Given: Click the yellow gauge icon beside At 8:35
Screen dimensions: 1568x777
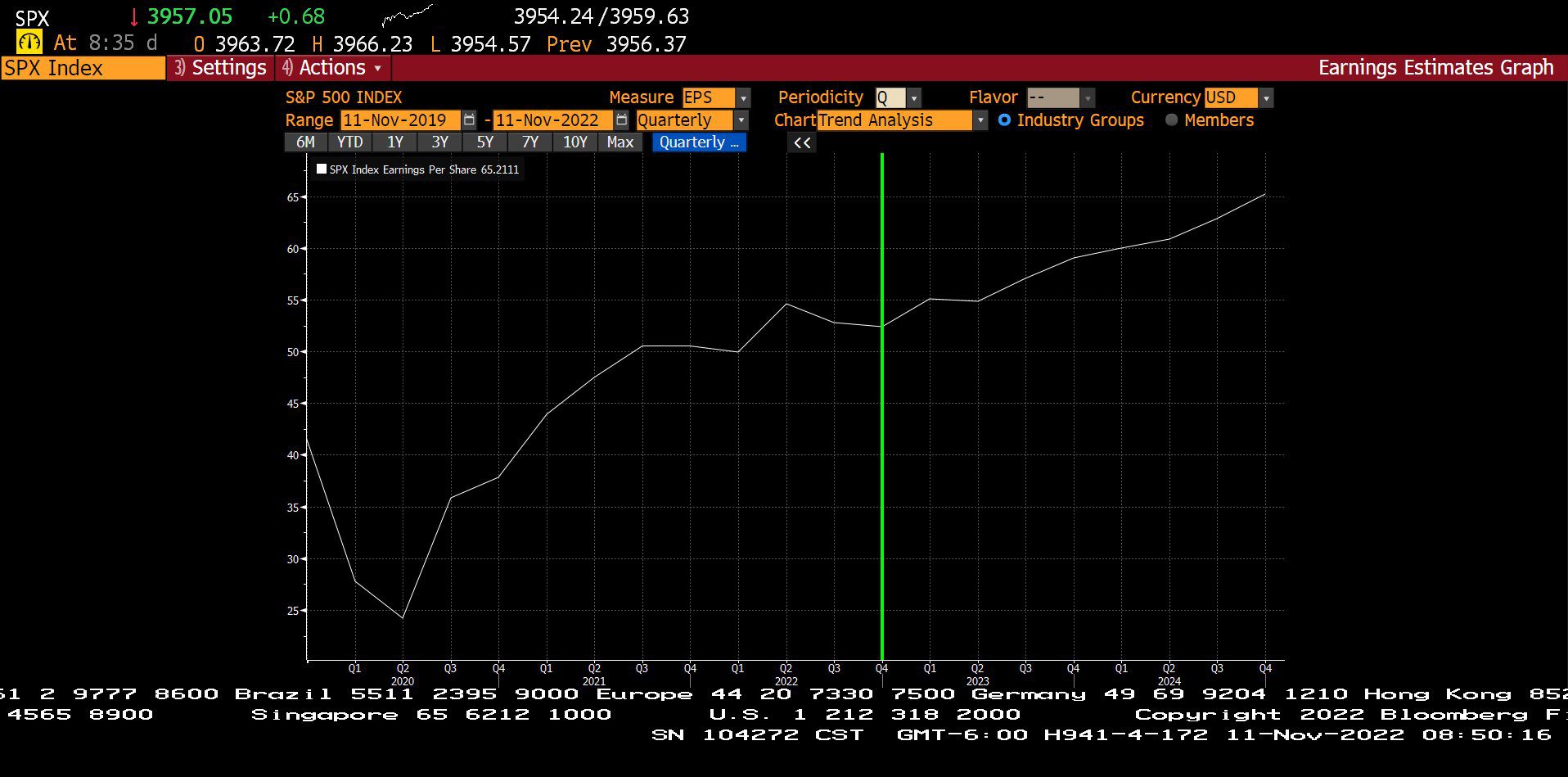Looking at the screenshot, I should tap(29, 43).
